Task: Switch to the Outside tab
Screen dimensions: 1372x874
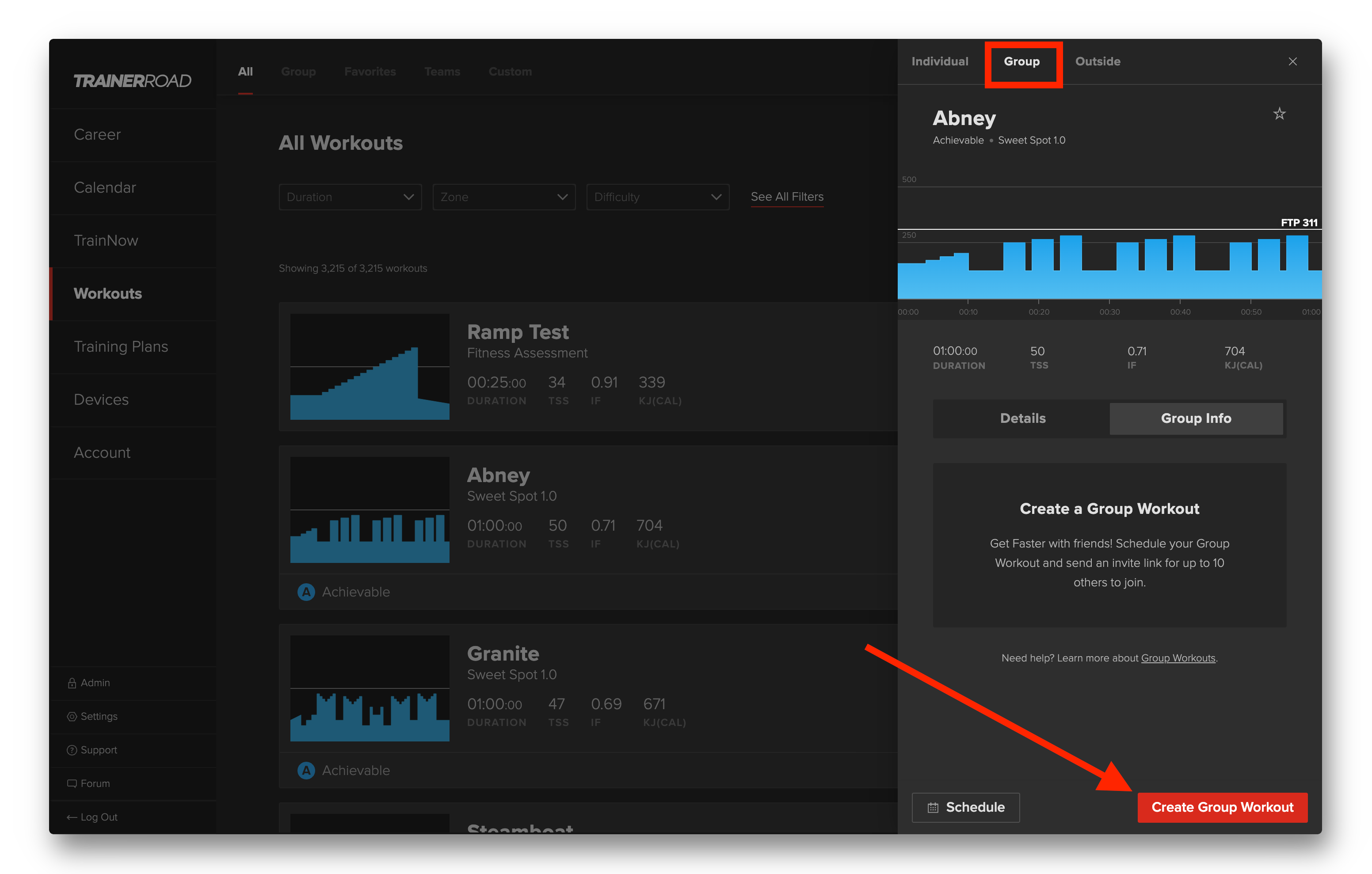Action: [1098, 61]
